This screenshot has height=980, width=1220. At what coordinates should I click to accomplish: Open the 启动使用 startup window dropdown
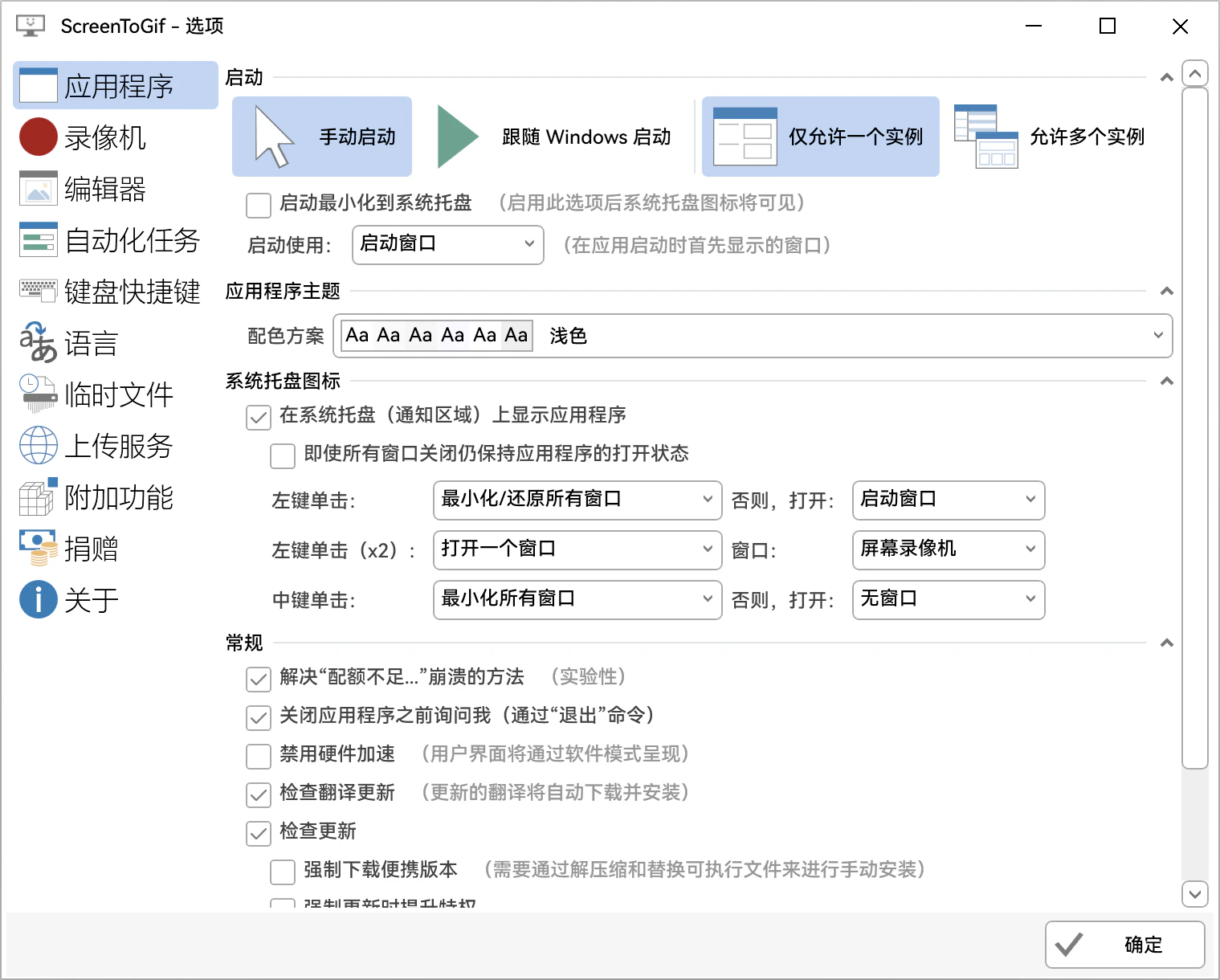[447, 244]
